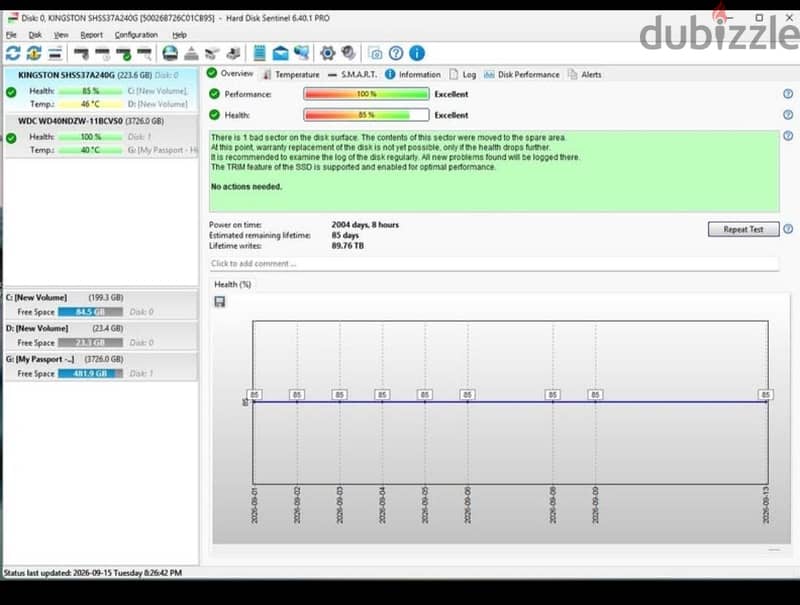Open the Report menu
This screenshot has width=800, height=605.
point(91,35)
